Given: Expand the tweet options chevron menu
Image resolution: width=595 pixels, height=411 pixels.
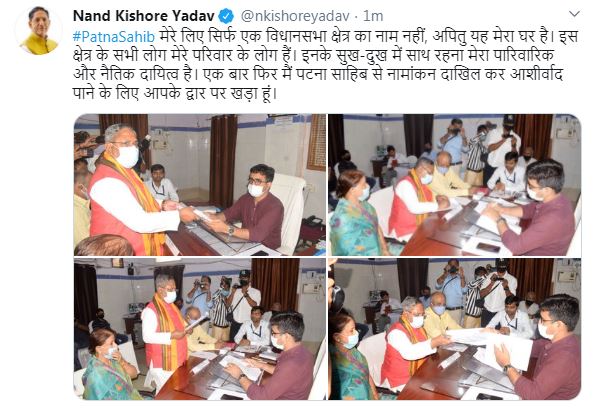Looking at the screenshot, I should [x=575, y=14].
